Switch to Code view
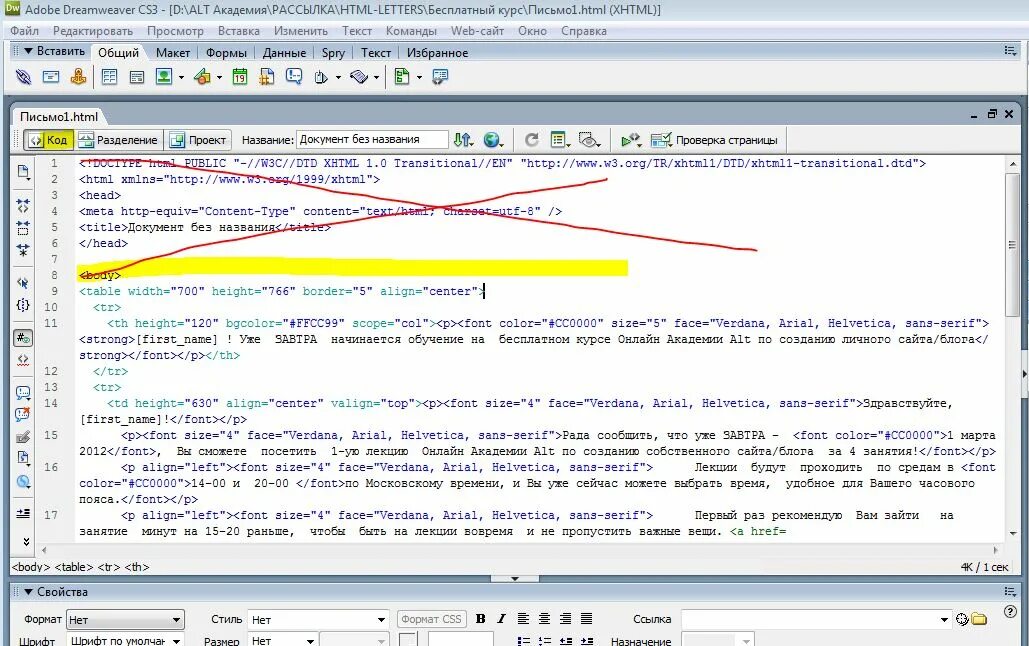This screenshot has width=1029, height=646. pos(49,140)
